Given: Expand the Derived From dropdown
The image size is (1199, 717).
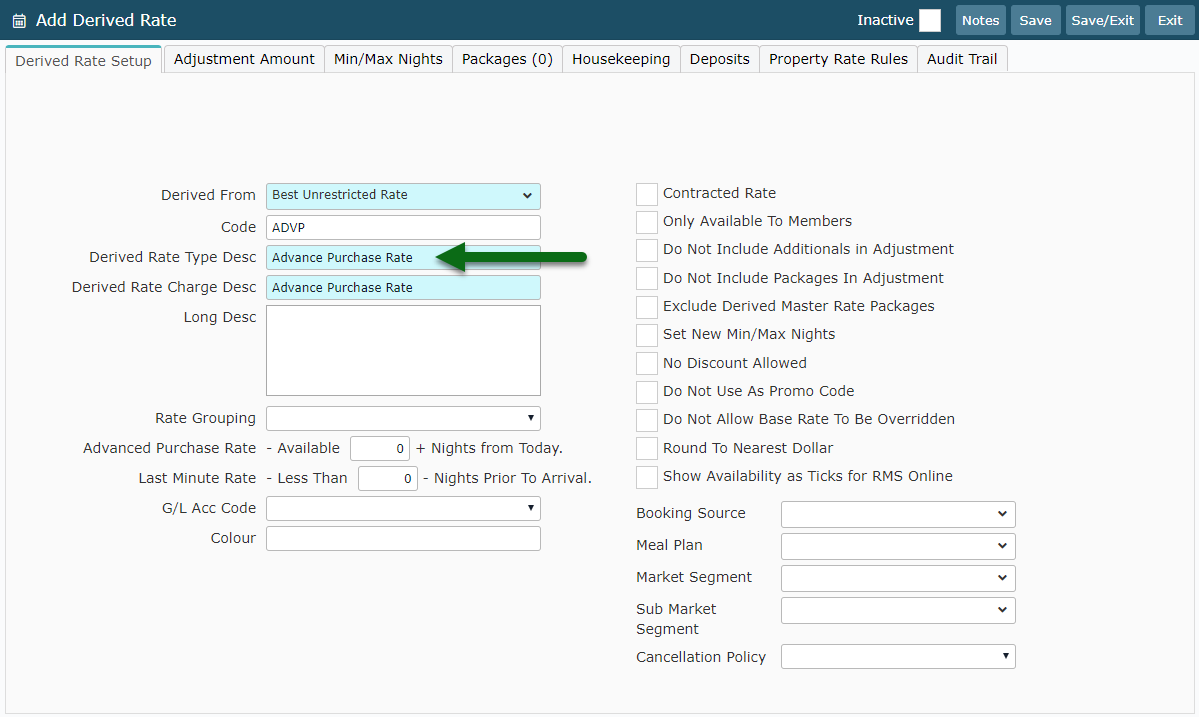Looking at the screenshot, I should (x=403, y=196).
